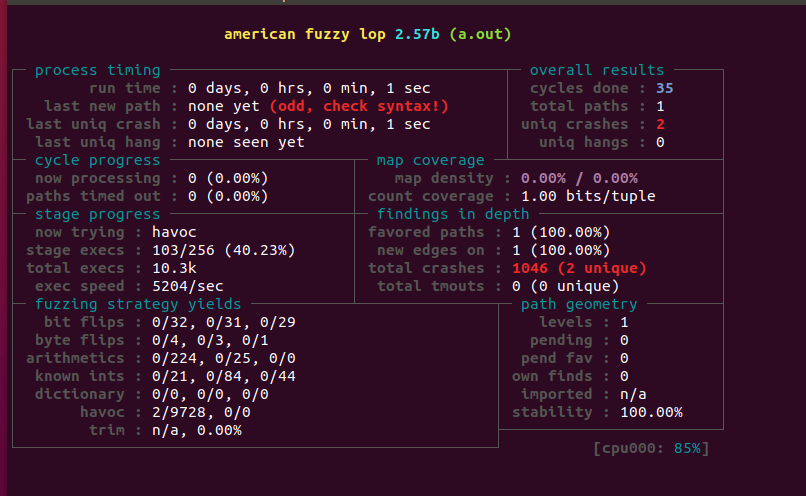Click the cycles done value '35'
This screenshot has height=496, width=806.
(x=664, y=88)
